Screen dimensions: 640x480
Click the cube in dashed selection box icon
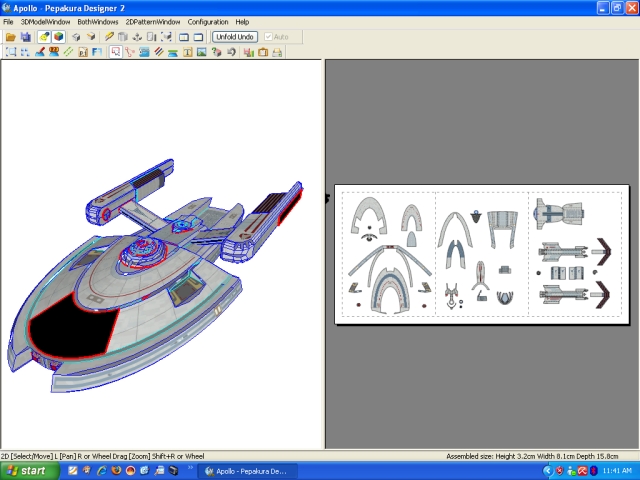(166, 37)
